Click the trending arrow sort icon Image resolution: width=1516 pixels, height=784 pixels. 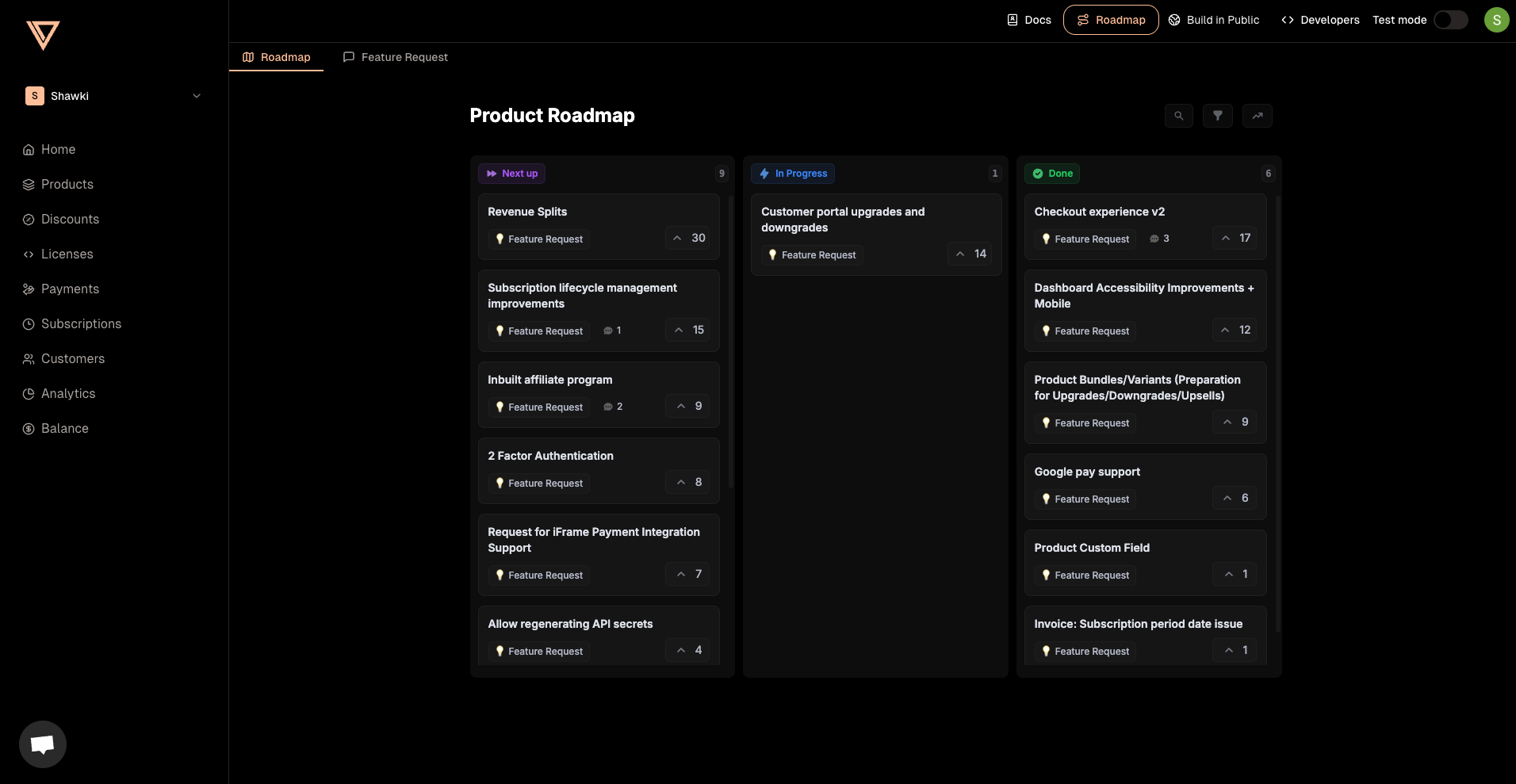(1257, 116)
